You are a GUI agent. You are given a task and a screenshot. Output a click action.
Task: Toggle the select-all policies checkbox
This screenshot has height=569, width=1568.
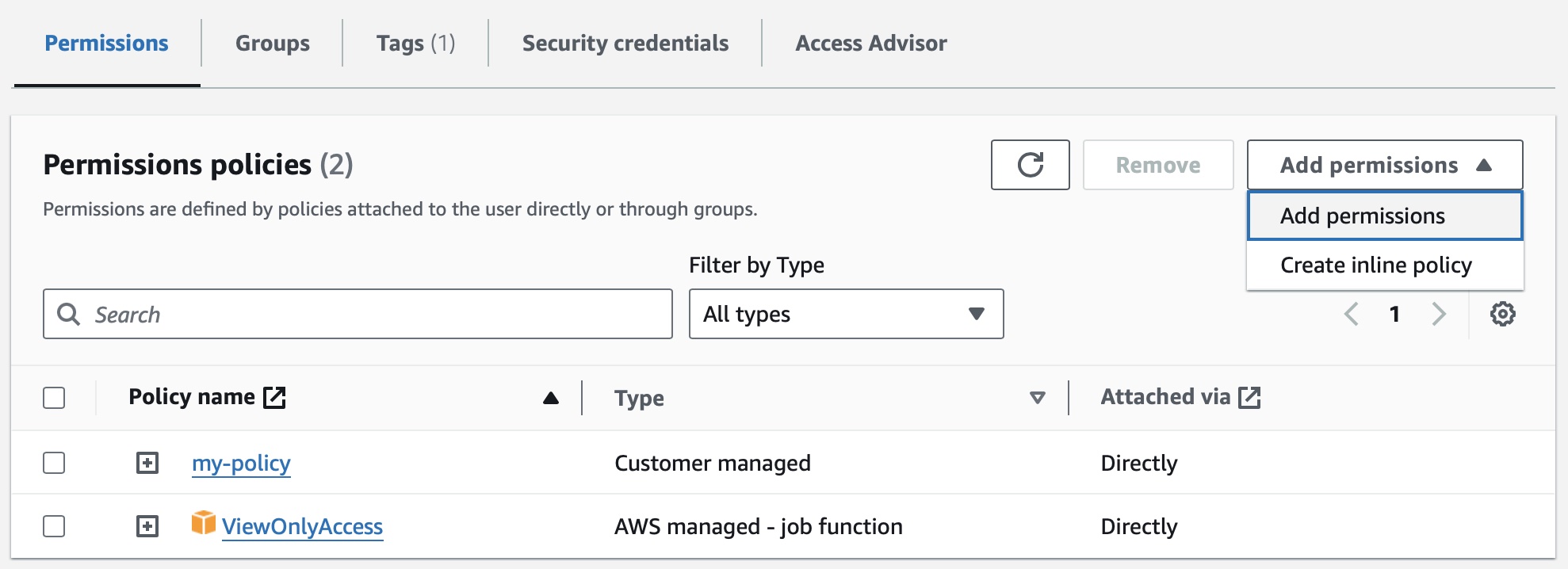[x=54, y=398]
